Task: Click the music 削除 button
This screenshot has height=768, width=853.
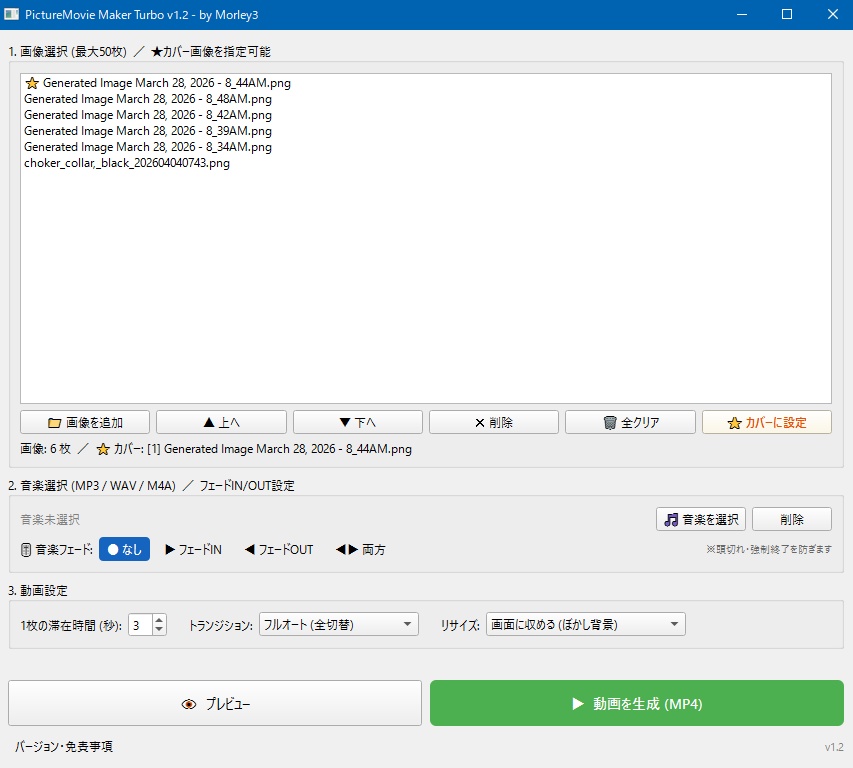Action: (791, 518)
